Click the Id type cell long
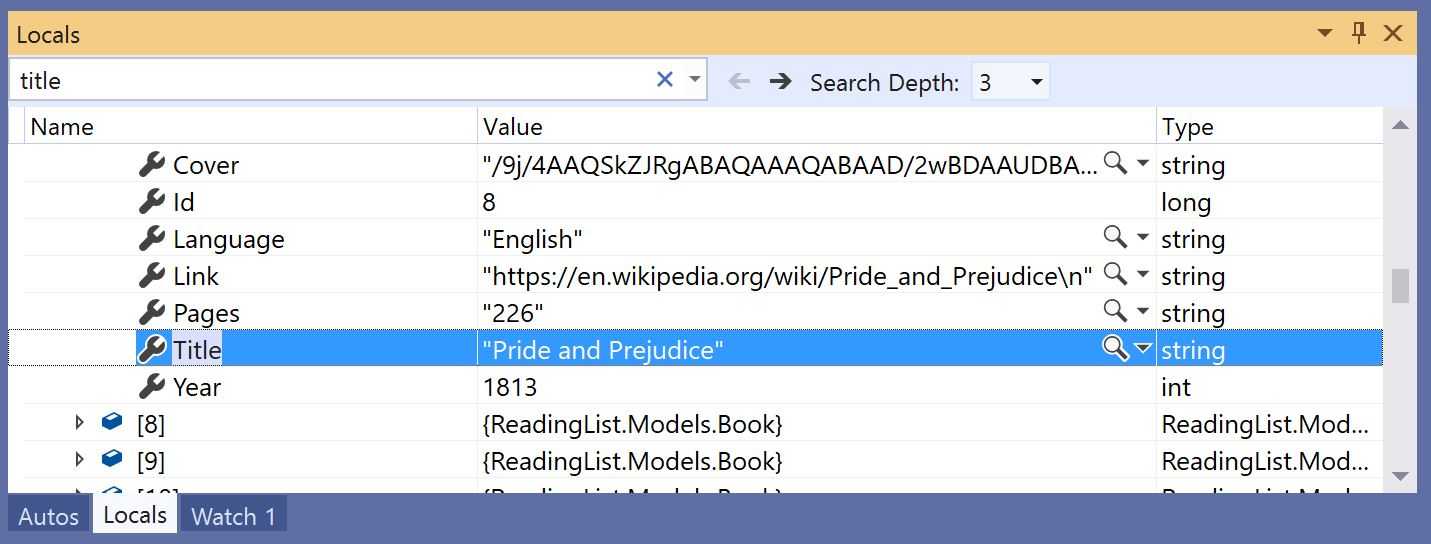This screenshot has height=544, width=1431. (1186, 202)
